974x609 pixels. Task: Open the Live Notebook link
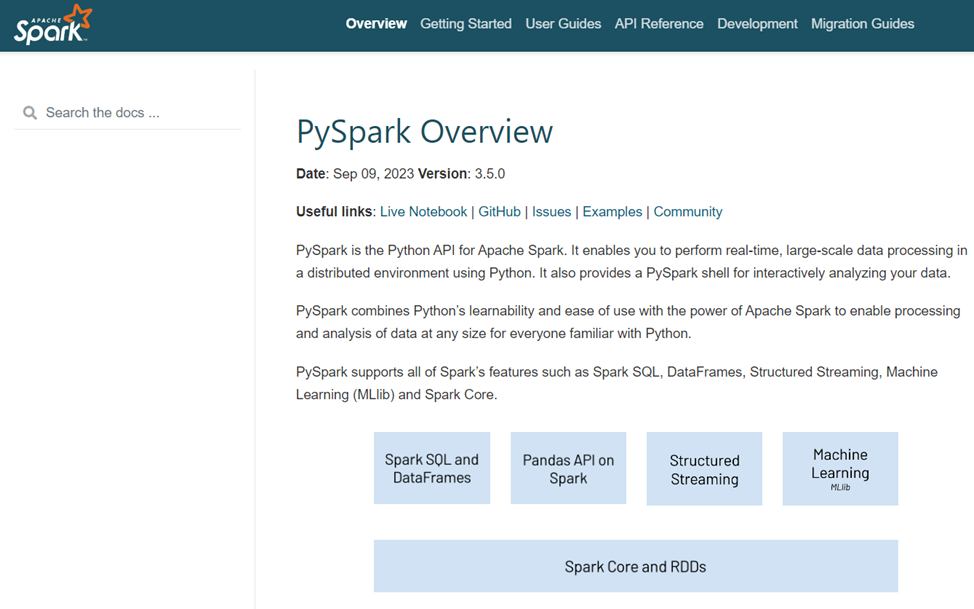[x=423, y=212]
